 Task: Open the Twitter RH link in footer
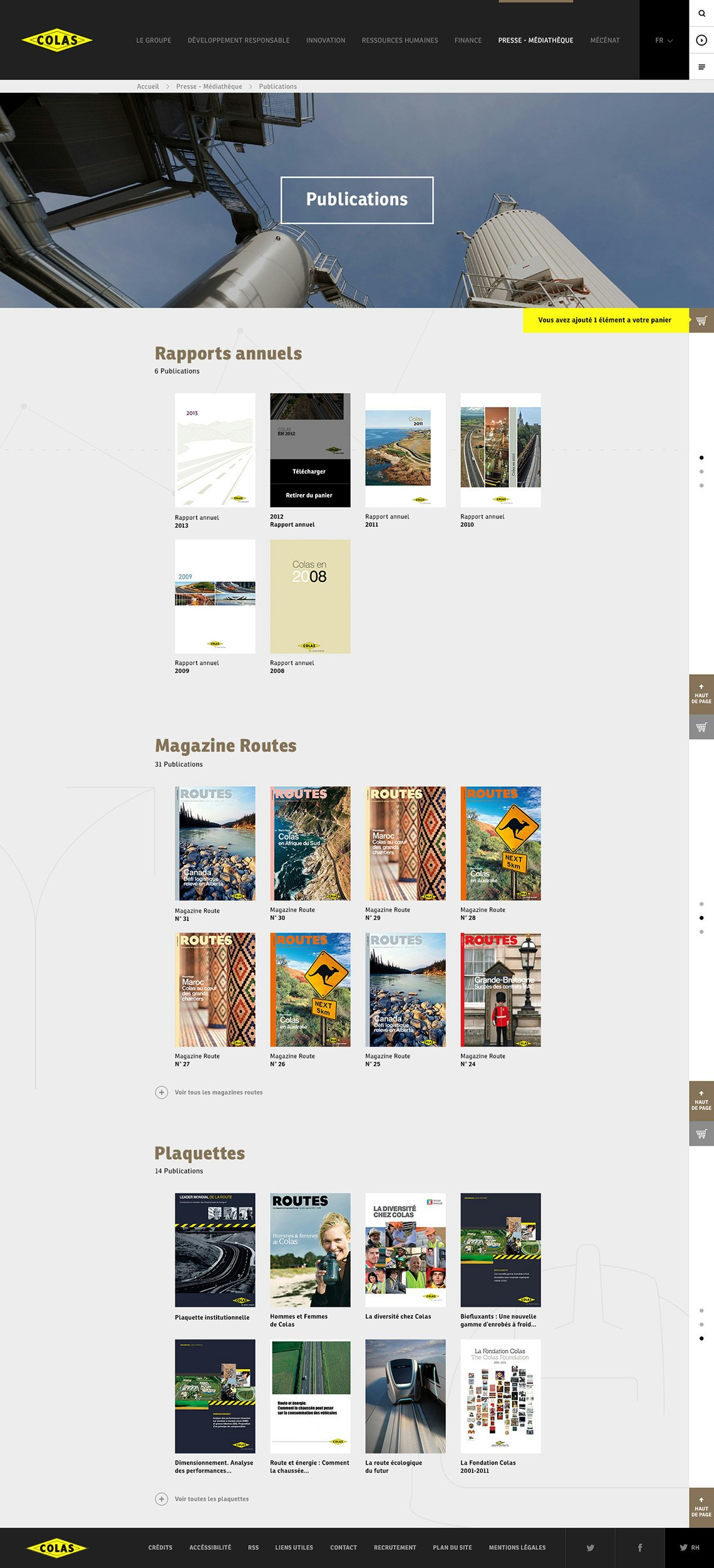tap(689, 1547)
